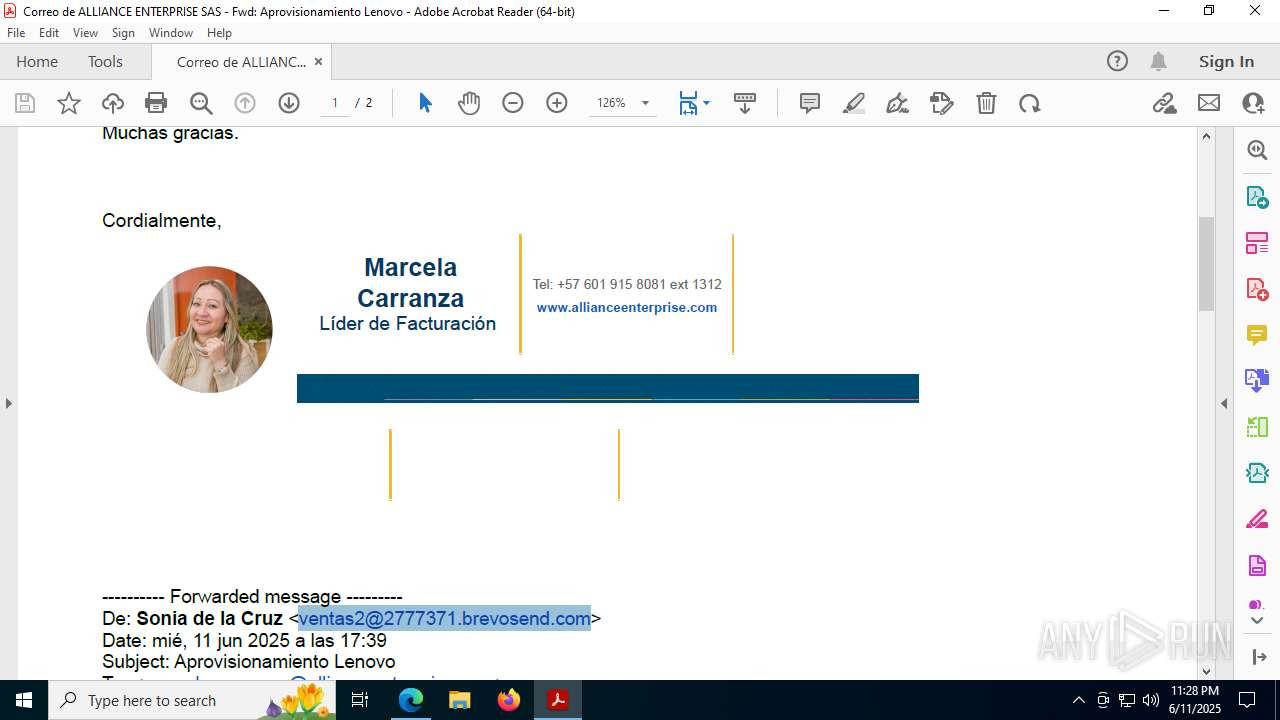Share a link to file
The image size is (1280, 720).
point(1165,103)
